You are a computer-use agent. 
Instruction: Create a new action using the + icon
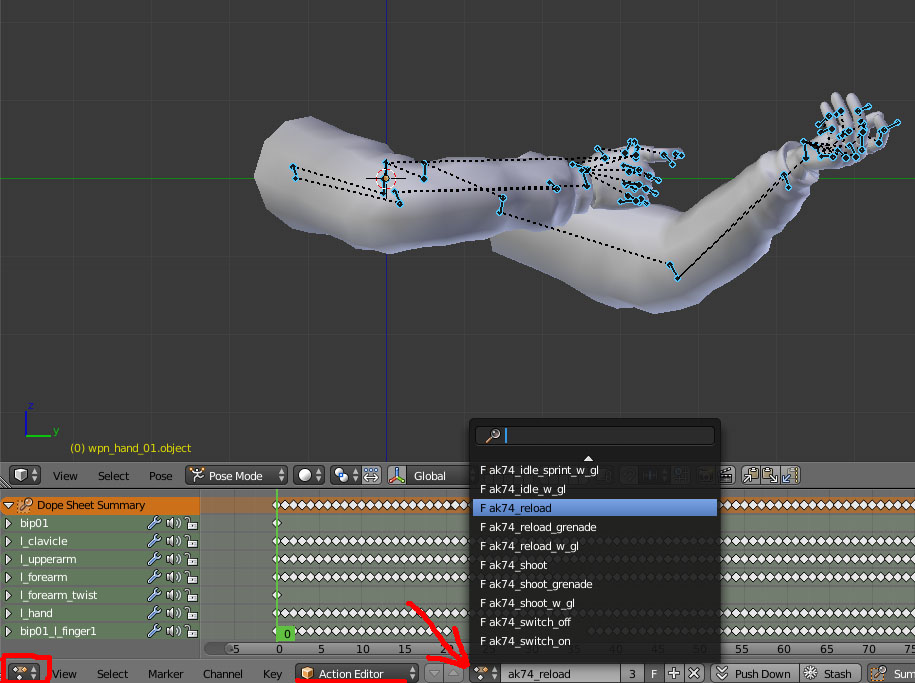(673, 672)
